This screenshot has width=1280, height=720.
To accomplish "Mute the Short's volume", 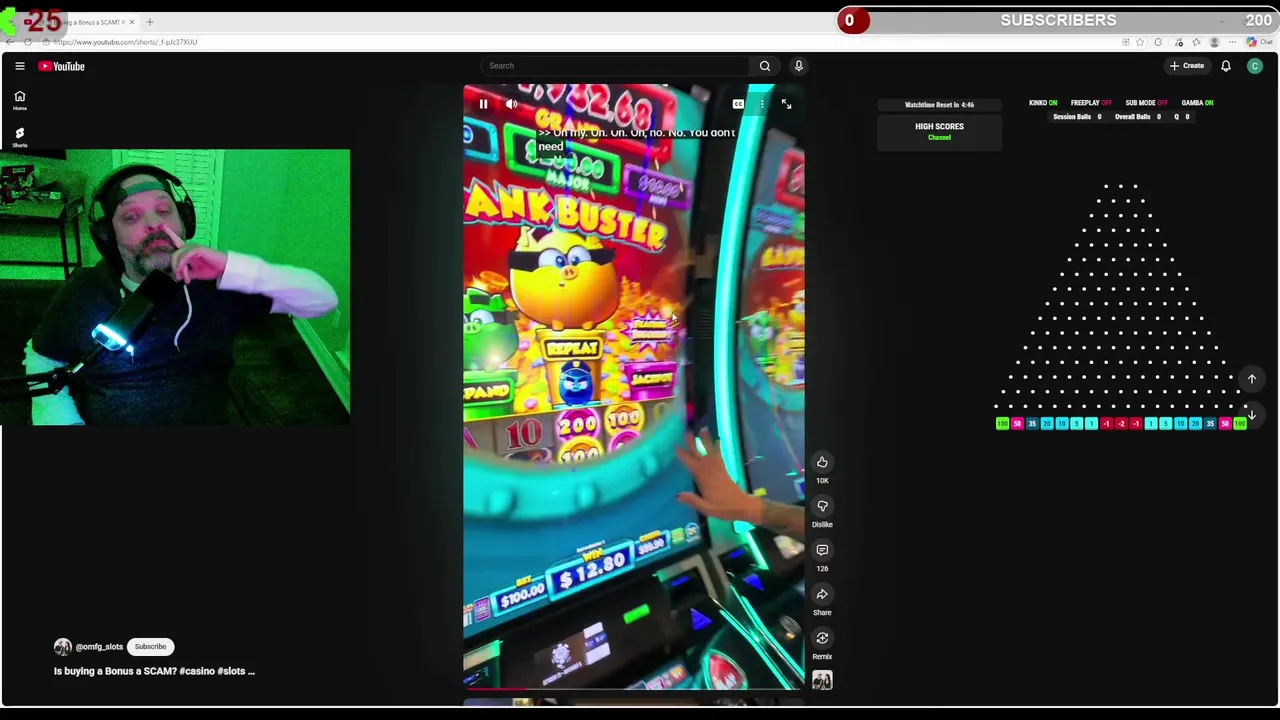I will pyautogui.click(x=511, y=104).
